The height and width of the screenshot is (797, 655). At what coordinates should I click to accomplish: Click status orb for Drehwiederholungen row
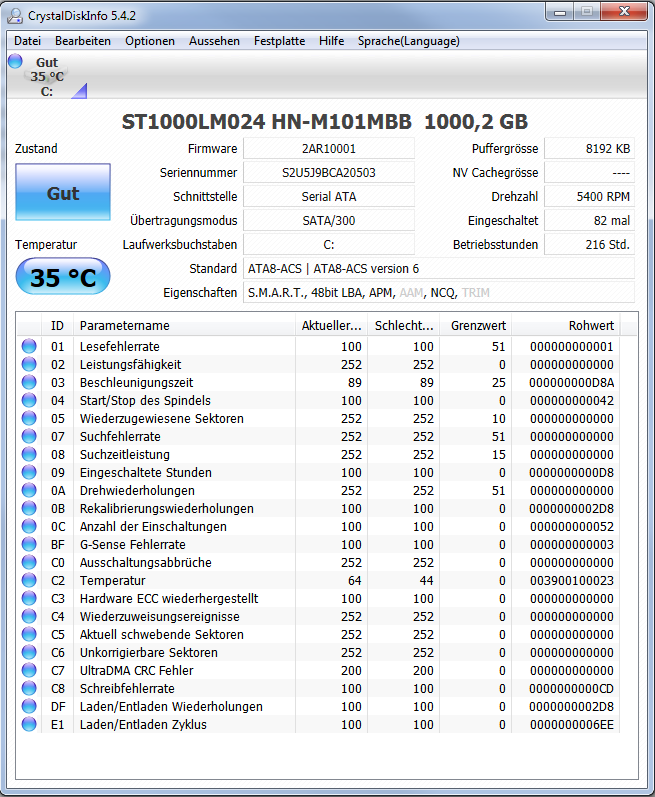pos(29,490)
